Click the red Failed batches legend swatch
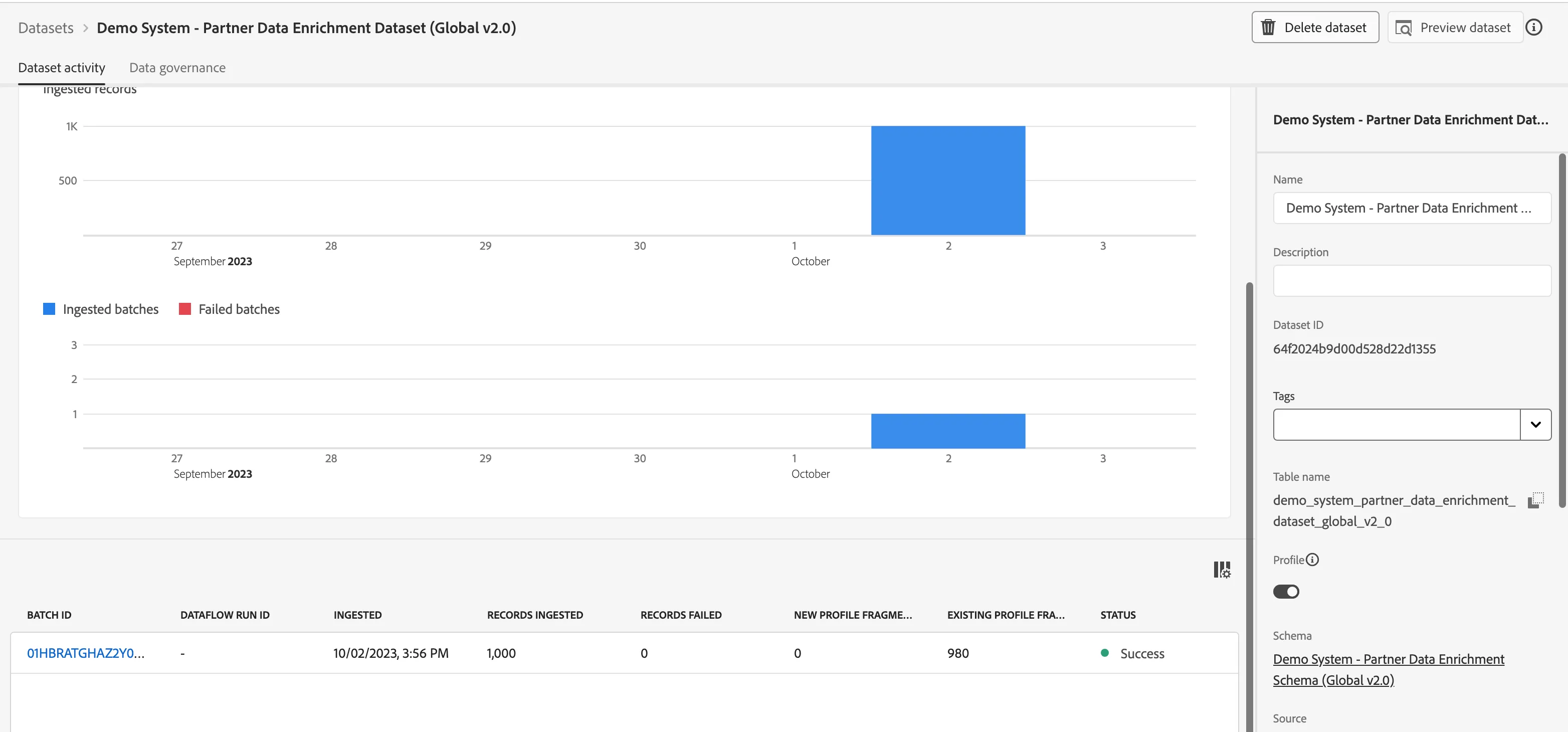 tap(184, 309)
